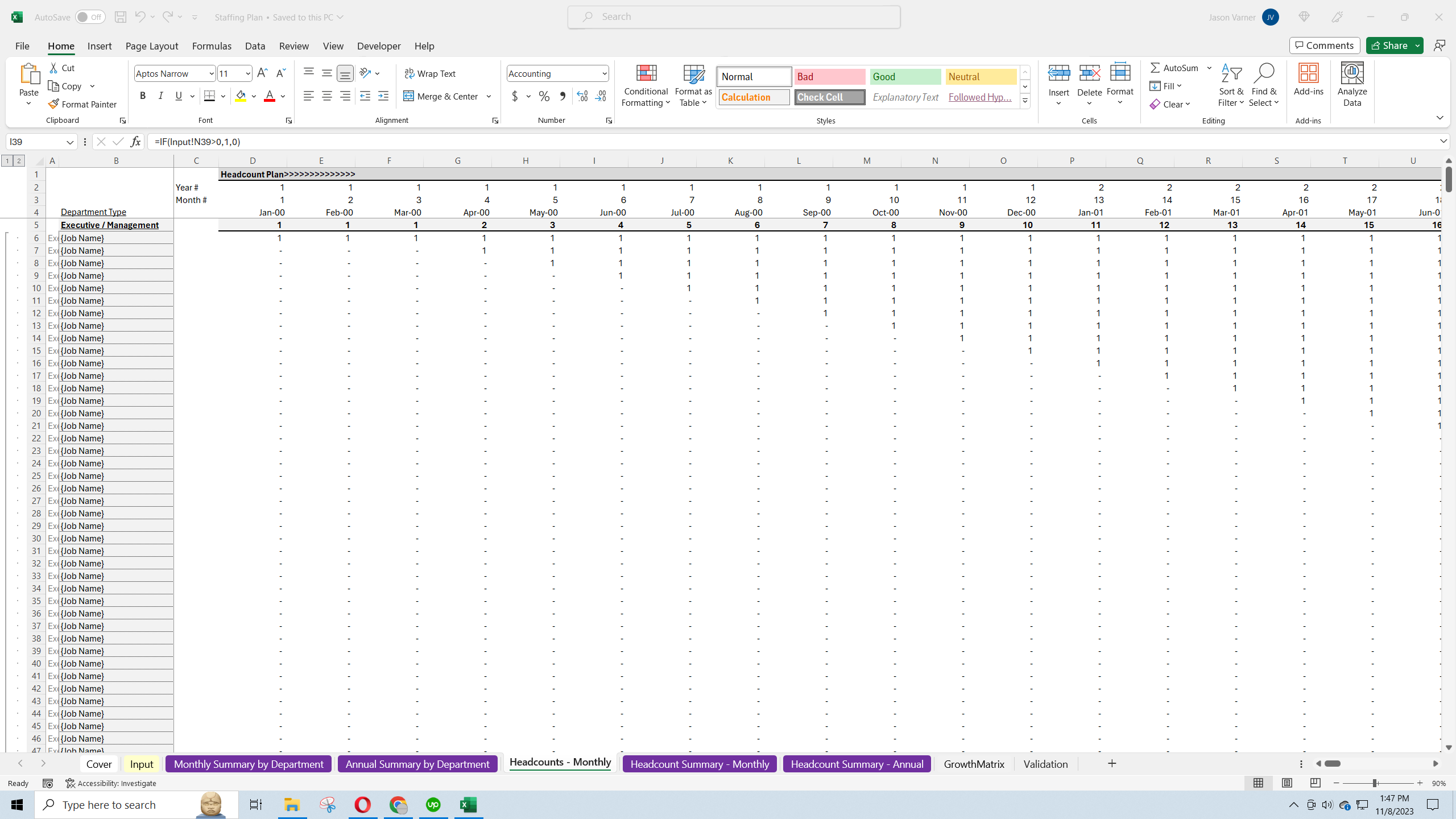Open Chrome from the taskbar
1456x819 pixels.
(398, 805)
